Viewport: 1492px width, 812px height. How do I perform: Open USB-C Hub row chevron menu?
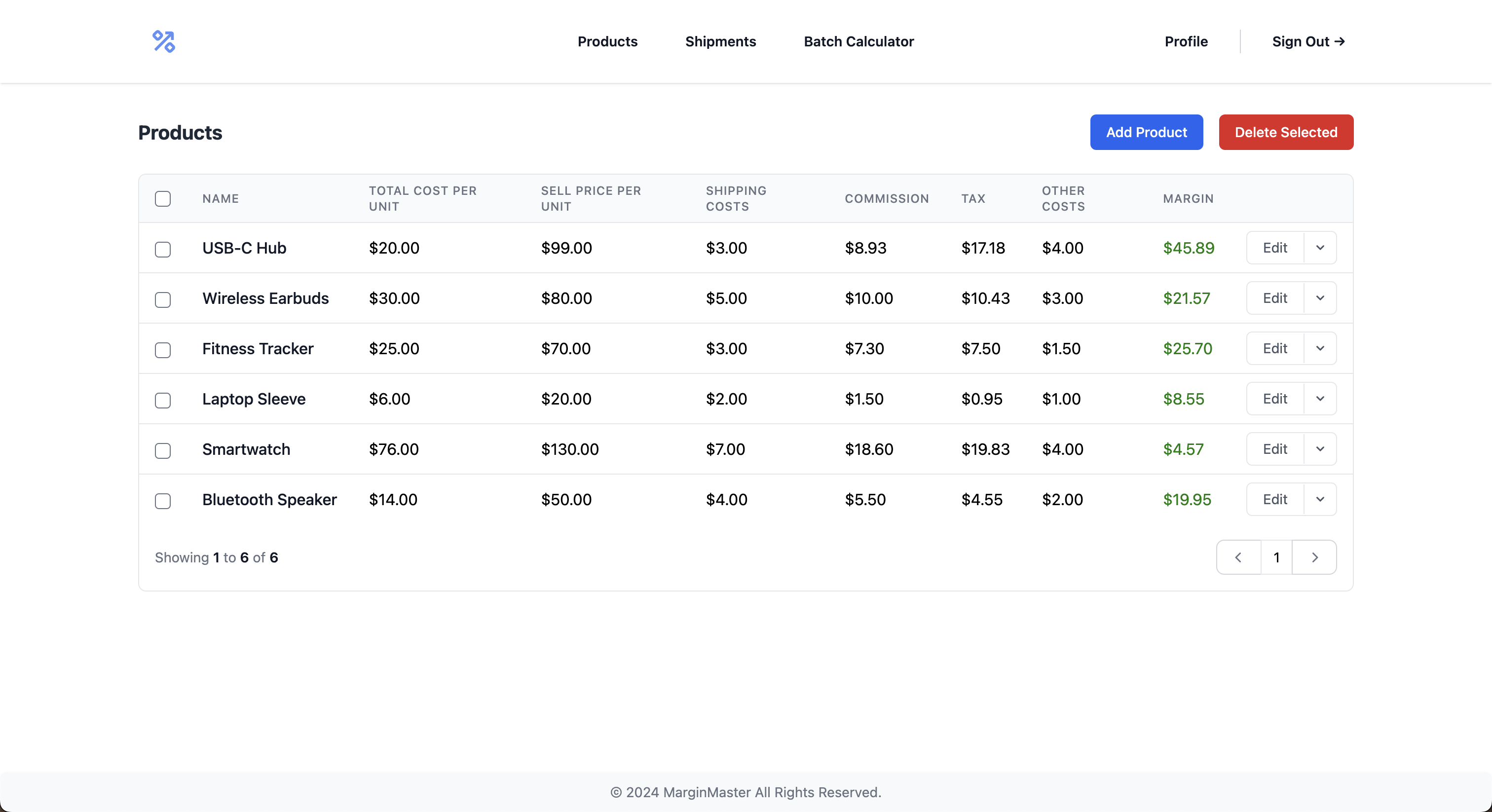[1320, 248]
